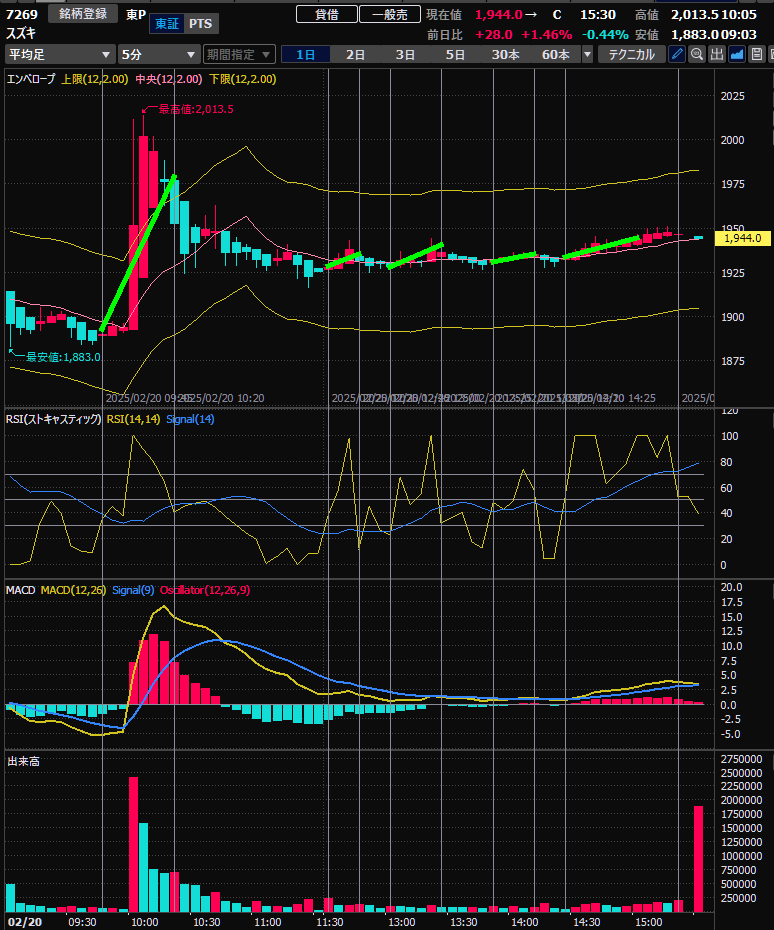
Task: Open the 平均足 chart type dropdown
Action: point(59,54)
